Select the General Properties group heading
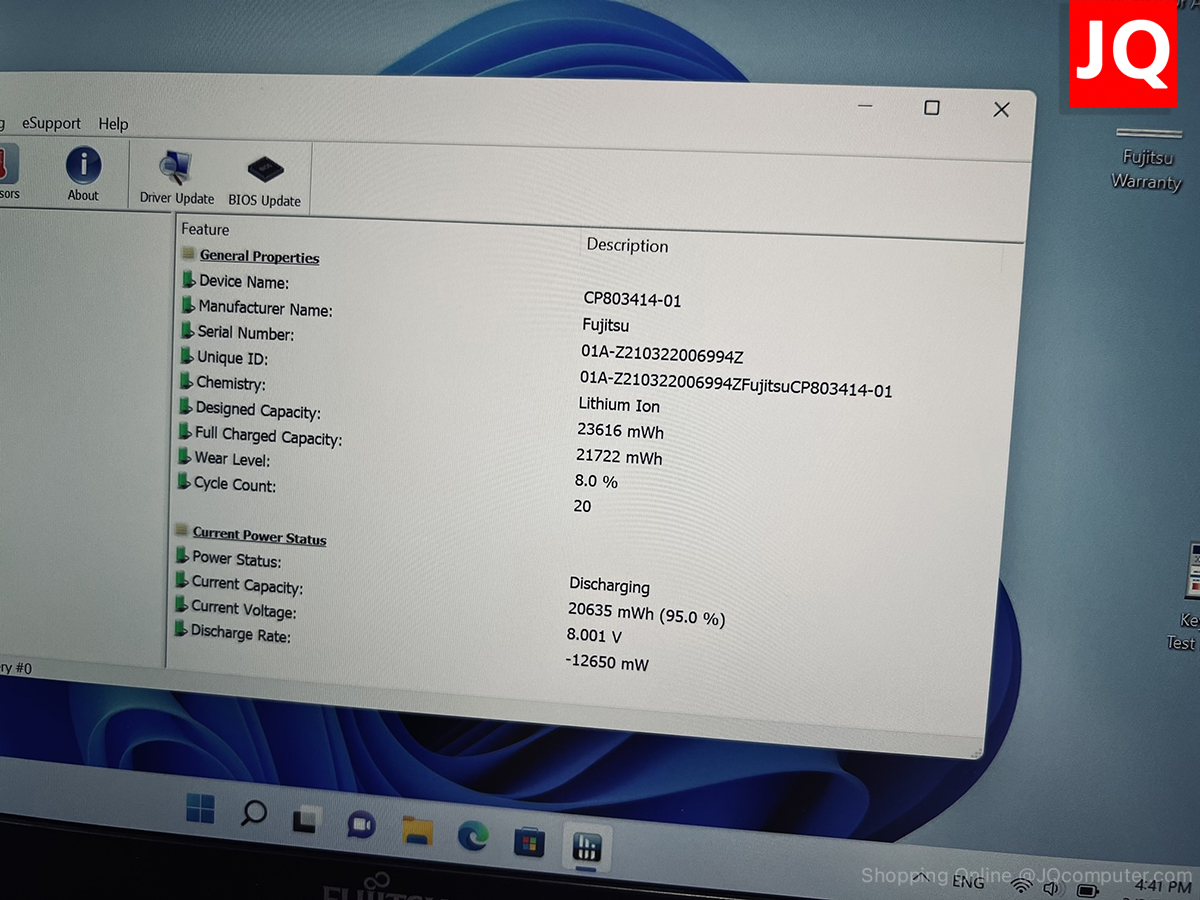 (x=259, y=257)
